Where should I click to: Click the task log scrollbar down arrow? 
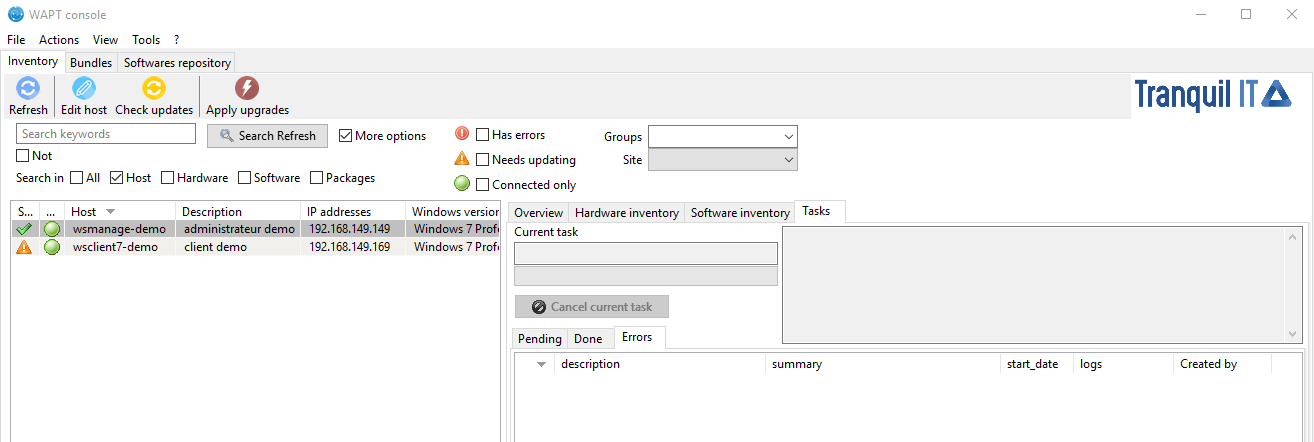point(1295,334)
